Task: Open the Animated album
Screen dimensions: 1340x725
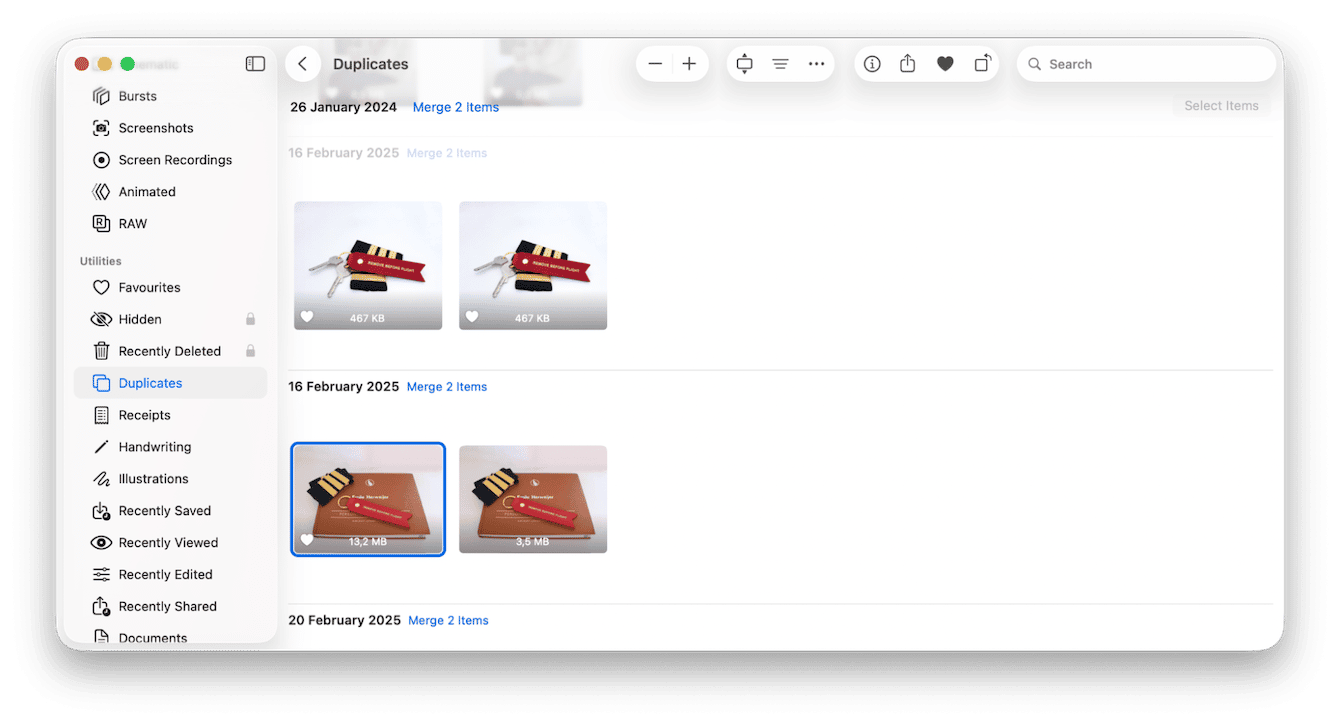Action: (148, 191)
